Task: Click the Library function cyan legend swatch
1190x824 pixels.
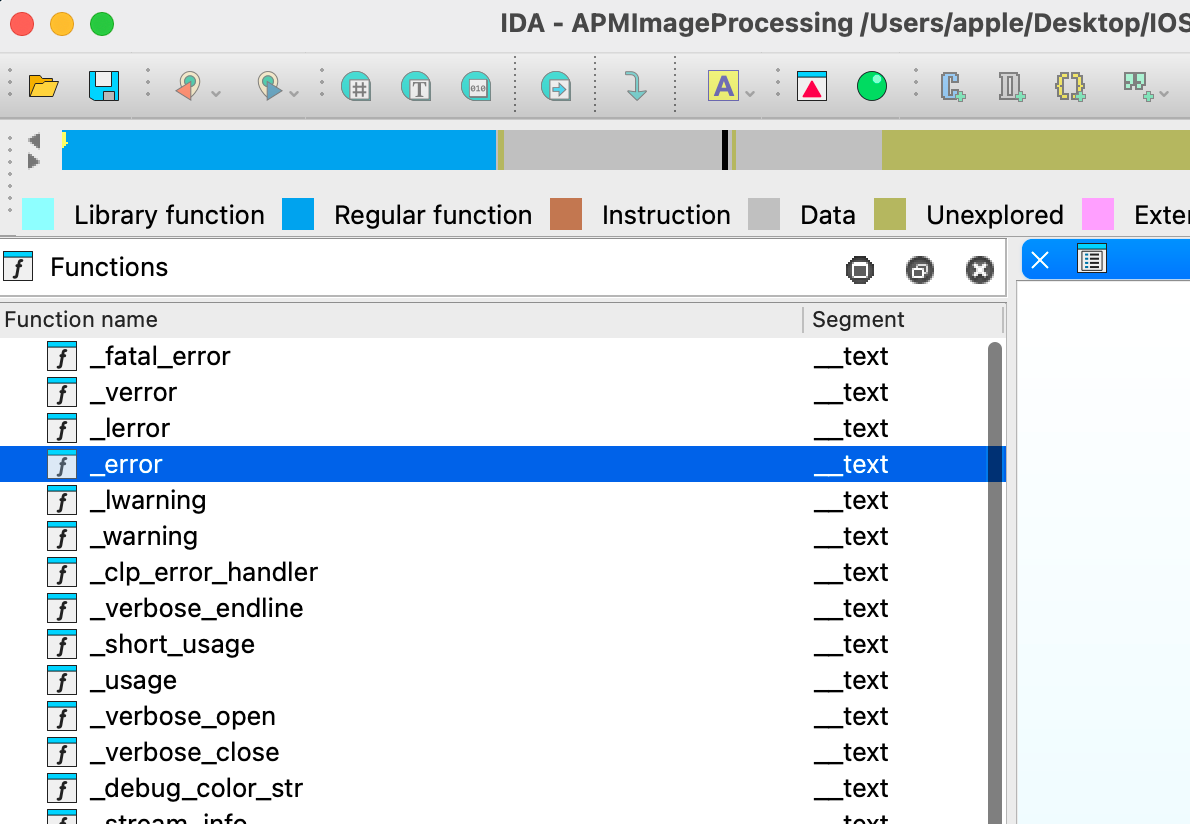Action: (x=38, y=214)
